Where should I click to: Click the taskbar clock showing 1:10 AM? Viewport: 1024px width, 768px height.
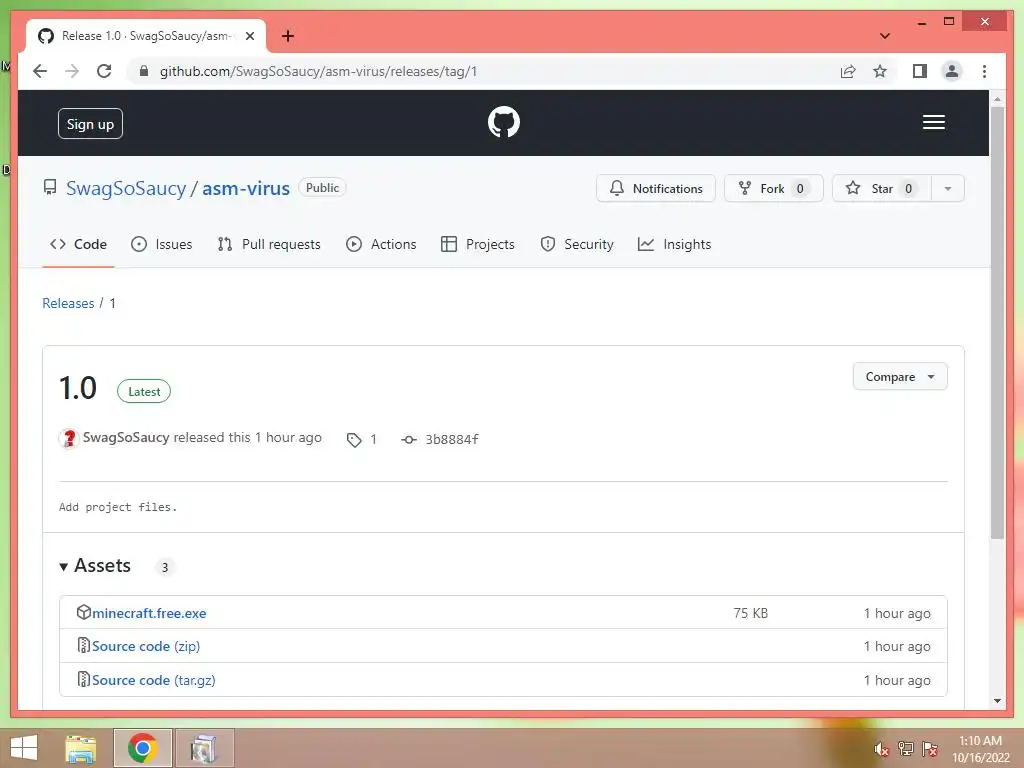(x=980, y=748)
